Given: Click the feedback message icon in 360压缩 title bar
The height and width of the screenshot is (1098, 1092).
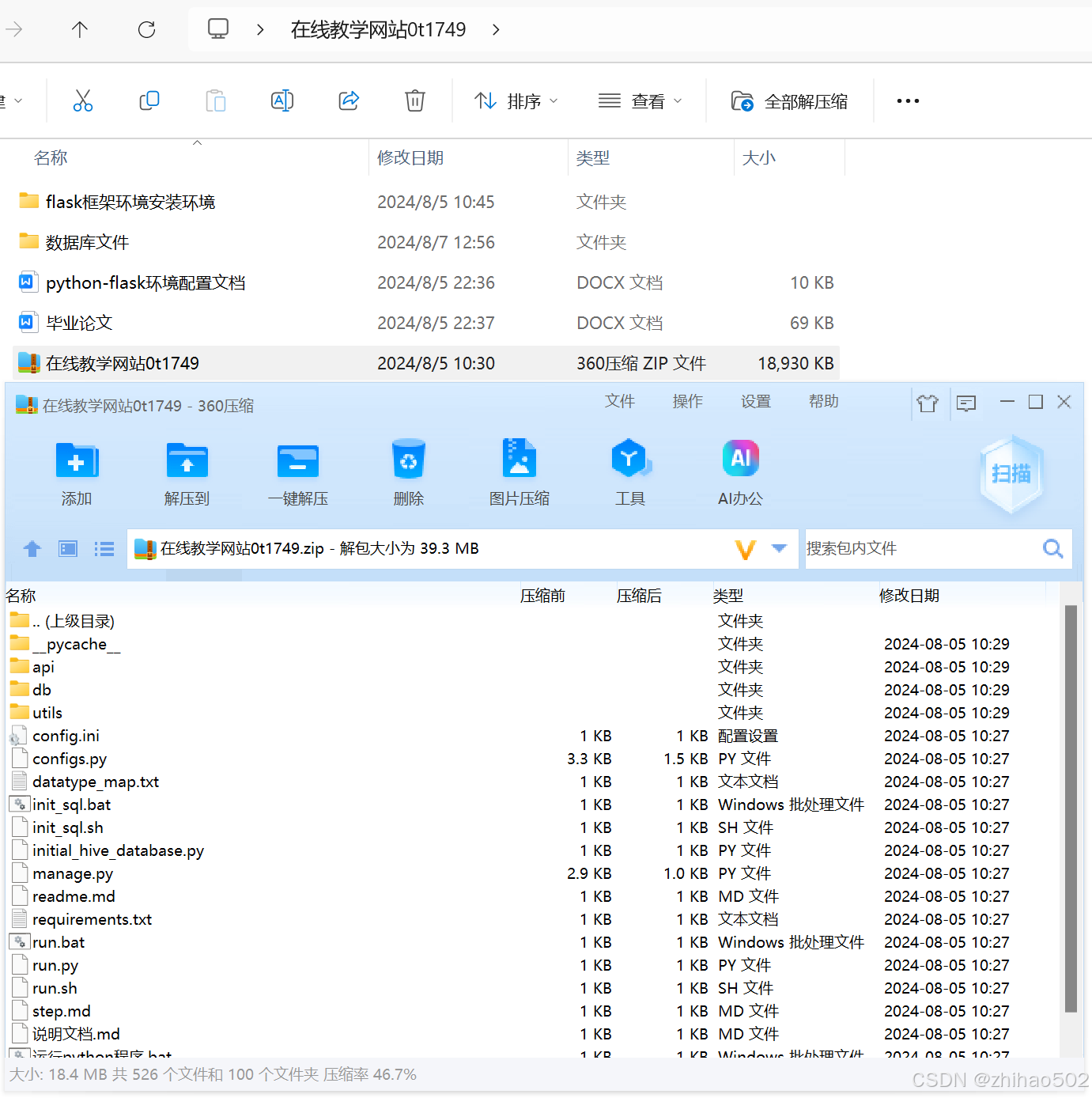Looking at the screenshot, I should pyautogui.click(x=965, y=403).
